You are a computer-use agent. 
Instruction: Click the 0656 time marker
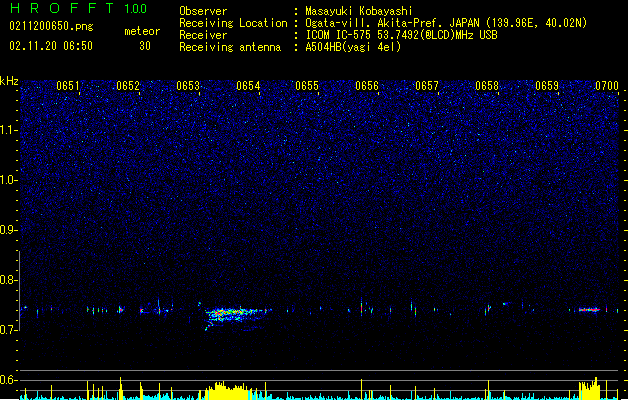[367, 86]
